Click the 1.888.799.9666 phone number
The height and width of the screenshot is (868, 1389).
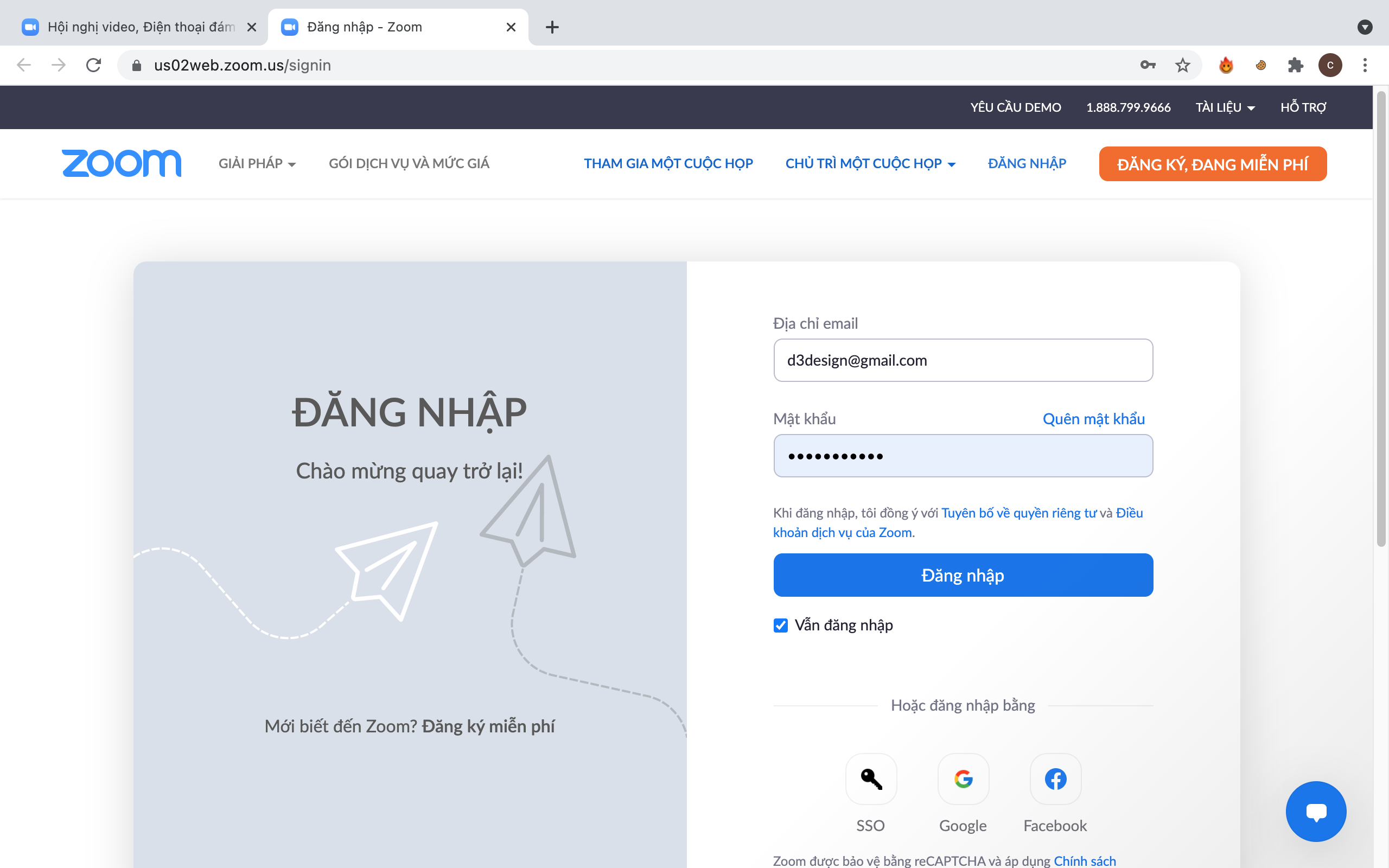[x=1128, y=107]
